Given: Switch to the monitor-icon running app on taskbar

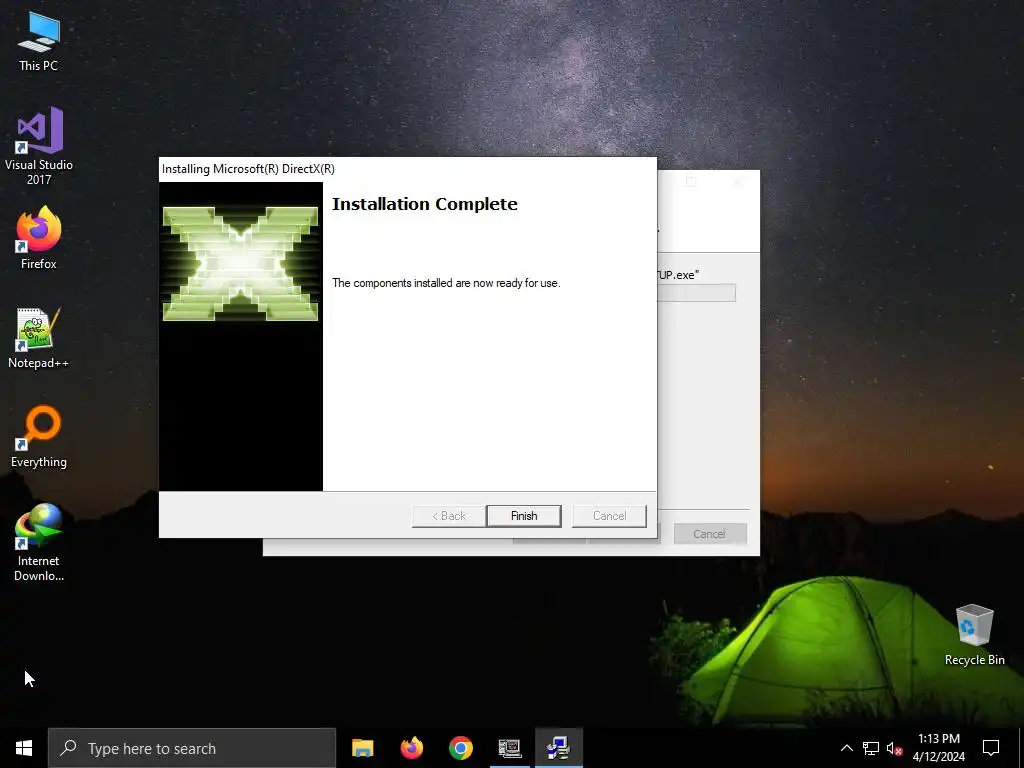Looking at the screenshot, I should pos(509,748).
